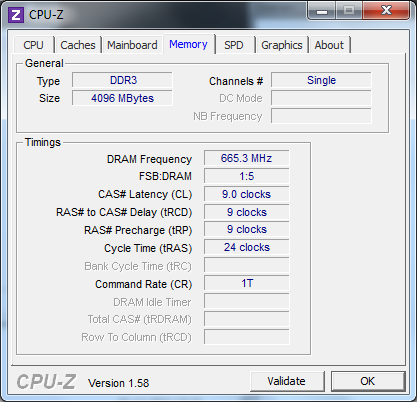
Task: Click the CAS# Latency value field
Action: (x=247, y=194)
